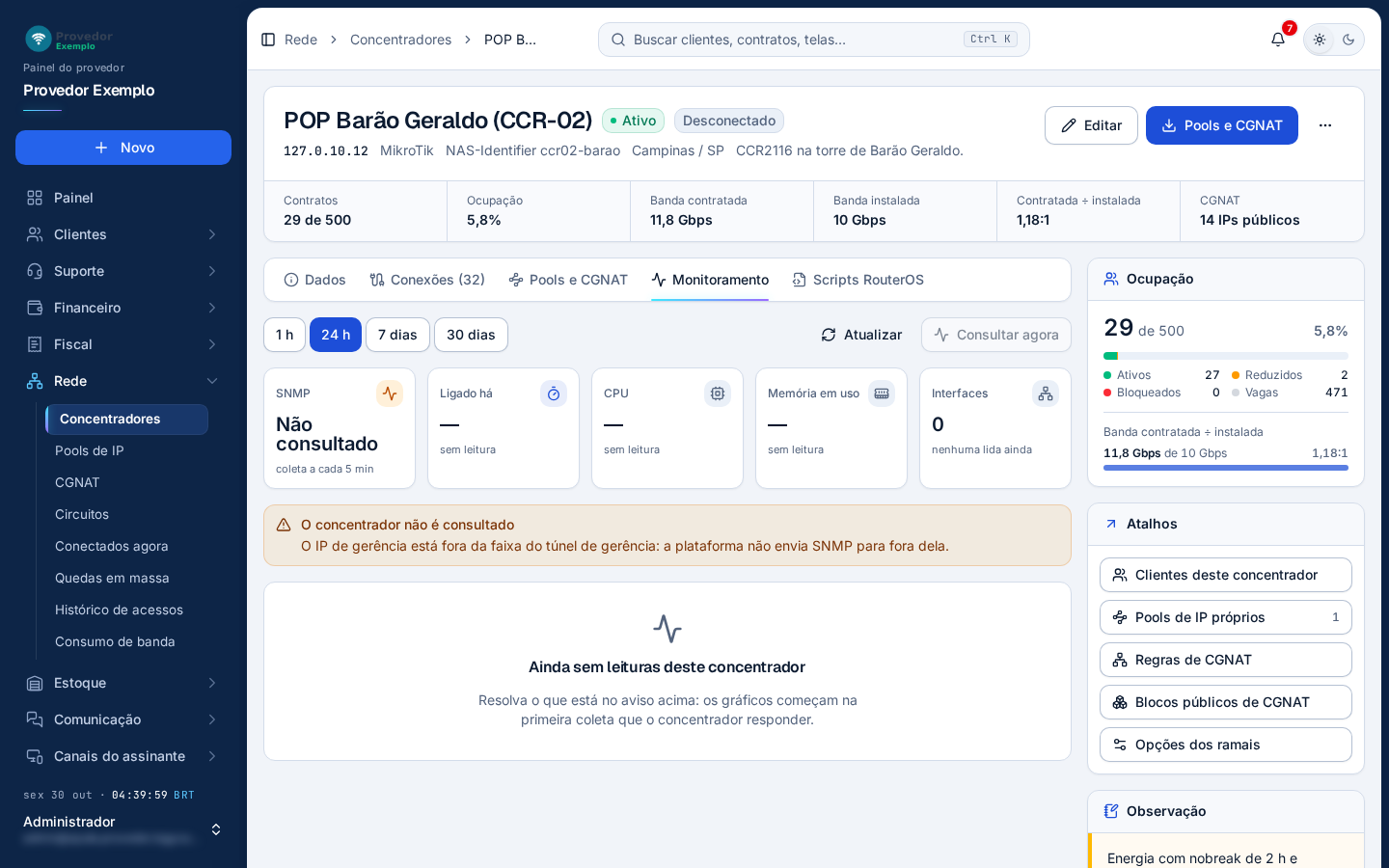
Task: Click the uptime timer icon in Ligado há card
Action: 554,393
